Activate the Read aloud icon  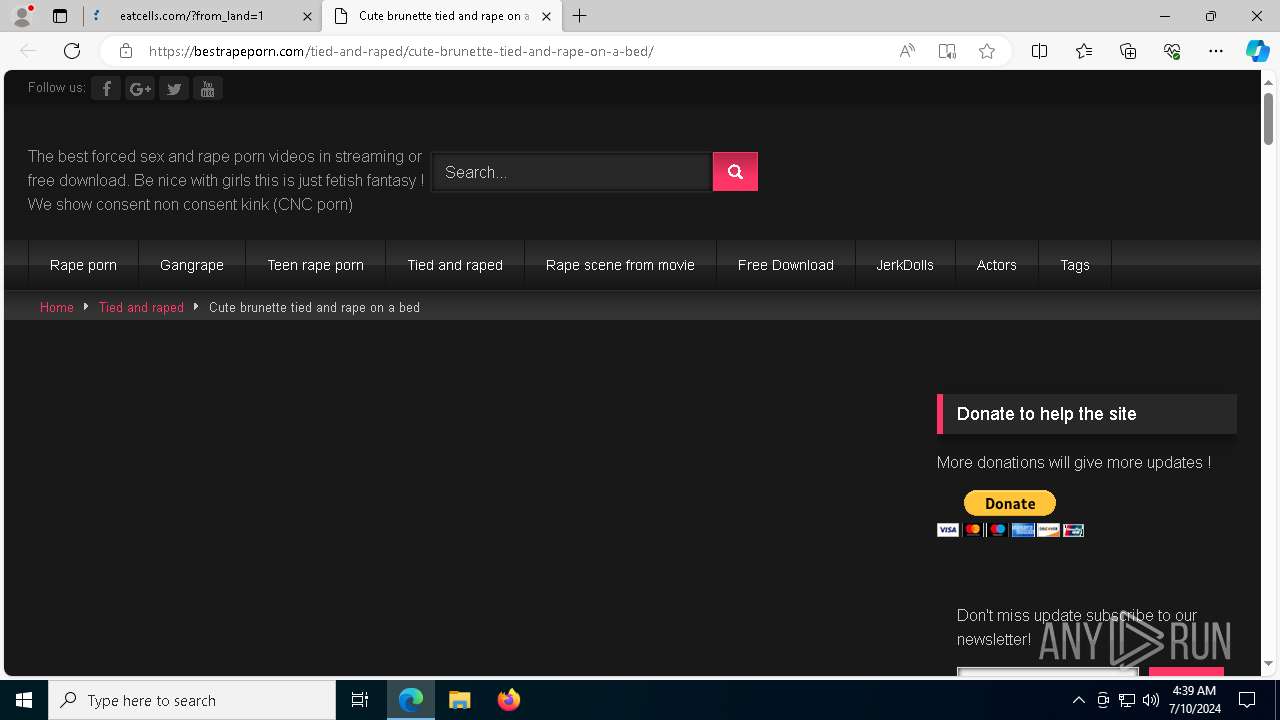coord(907,51)
